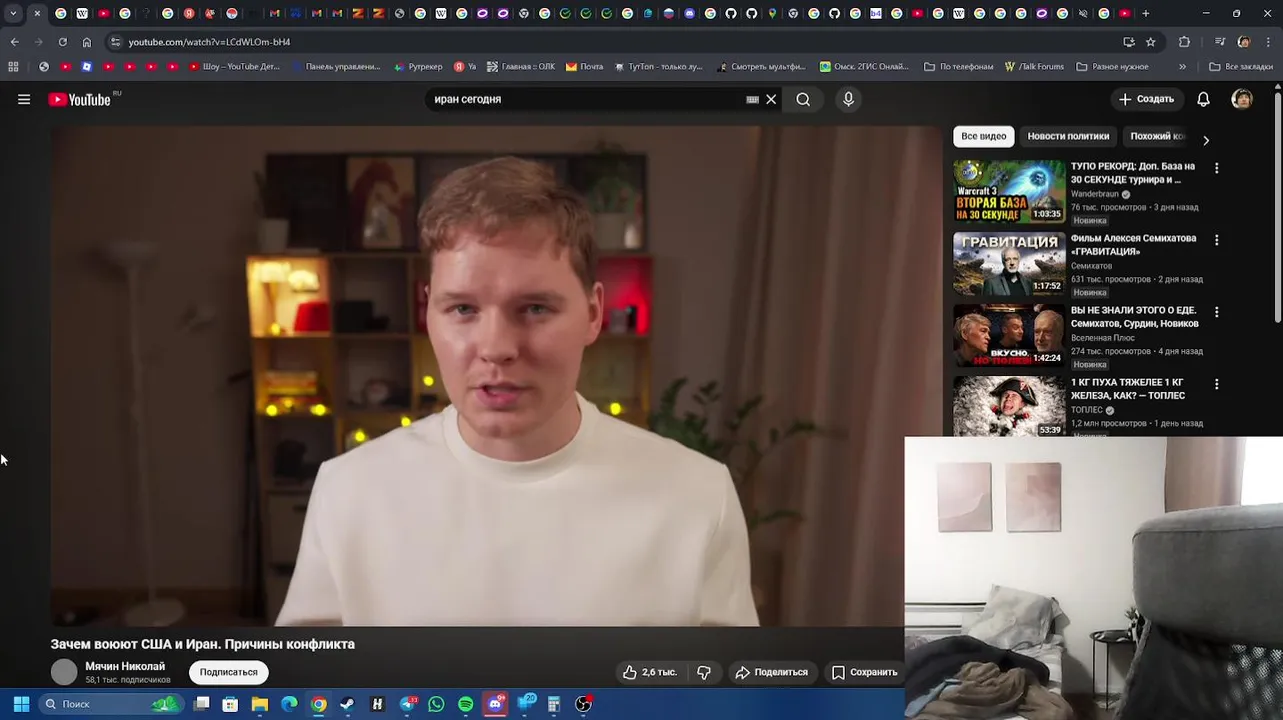Select the Все видео chip
Viewport: 1283px width, 720px height.
point(984,136)
